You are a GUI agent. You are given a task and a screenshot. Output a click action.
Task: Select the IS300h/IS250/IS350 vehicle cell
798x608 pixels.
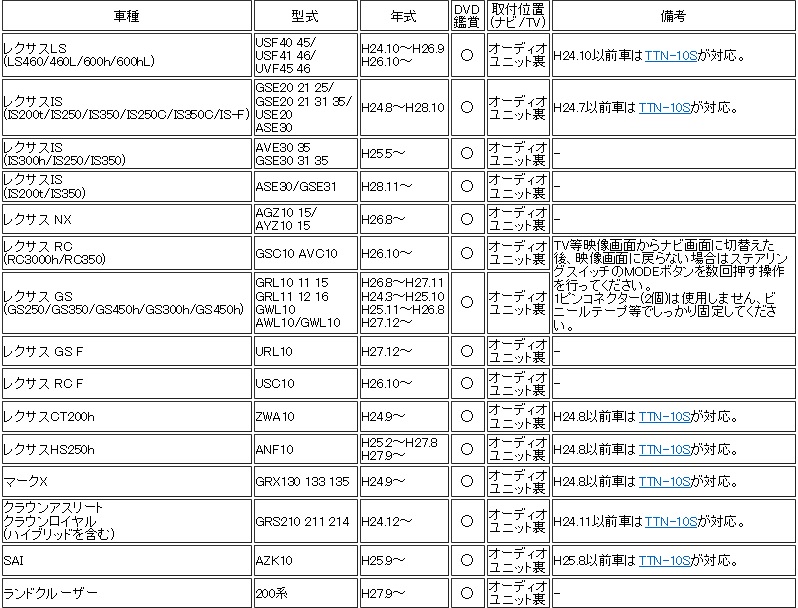point(127,153)
